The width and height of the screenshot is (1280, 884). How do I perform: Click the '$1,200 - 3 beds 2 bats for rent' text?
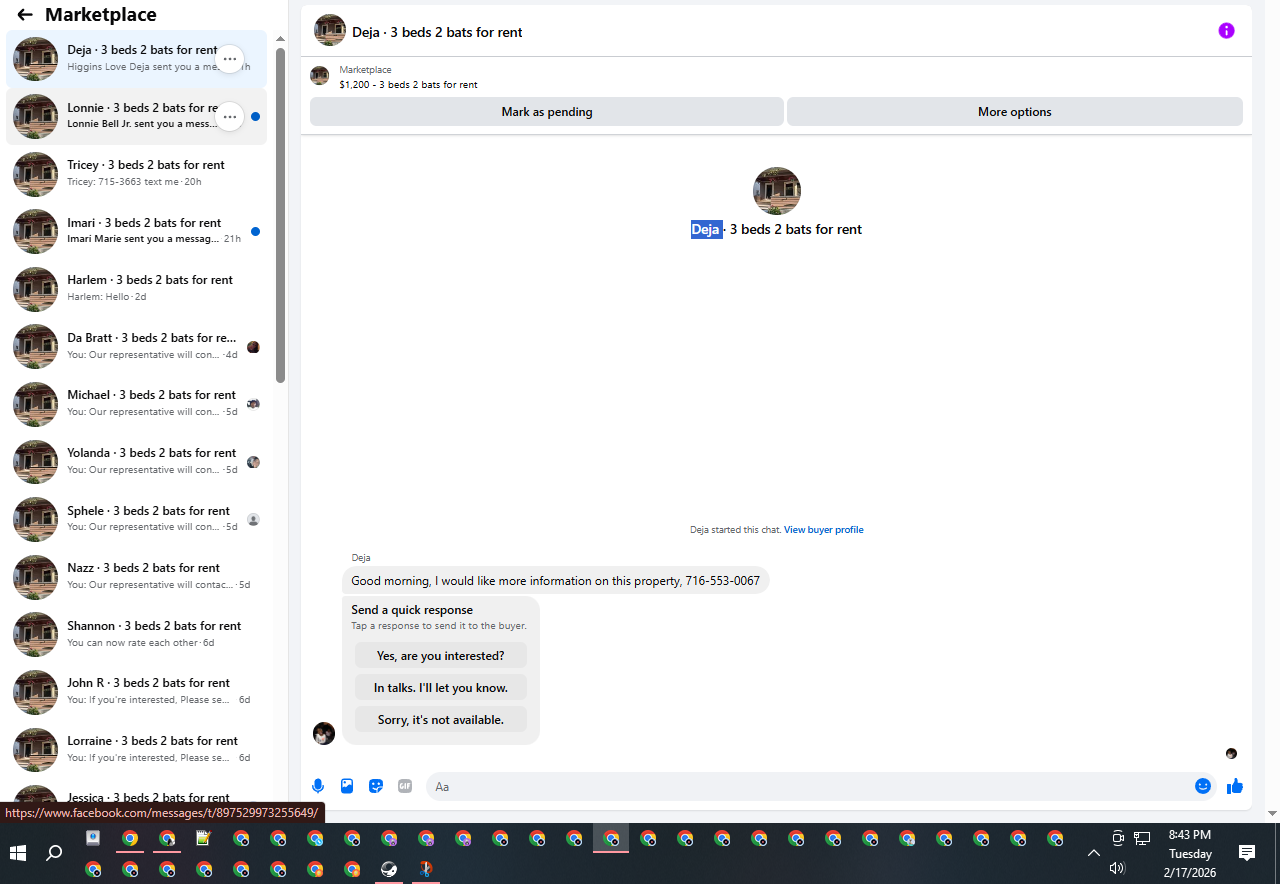(408, 85)
